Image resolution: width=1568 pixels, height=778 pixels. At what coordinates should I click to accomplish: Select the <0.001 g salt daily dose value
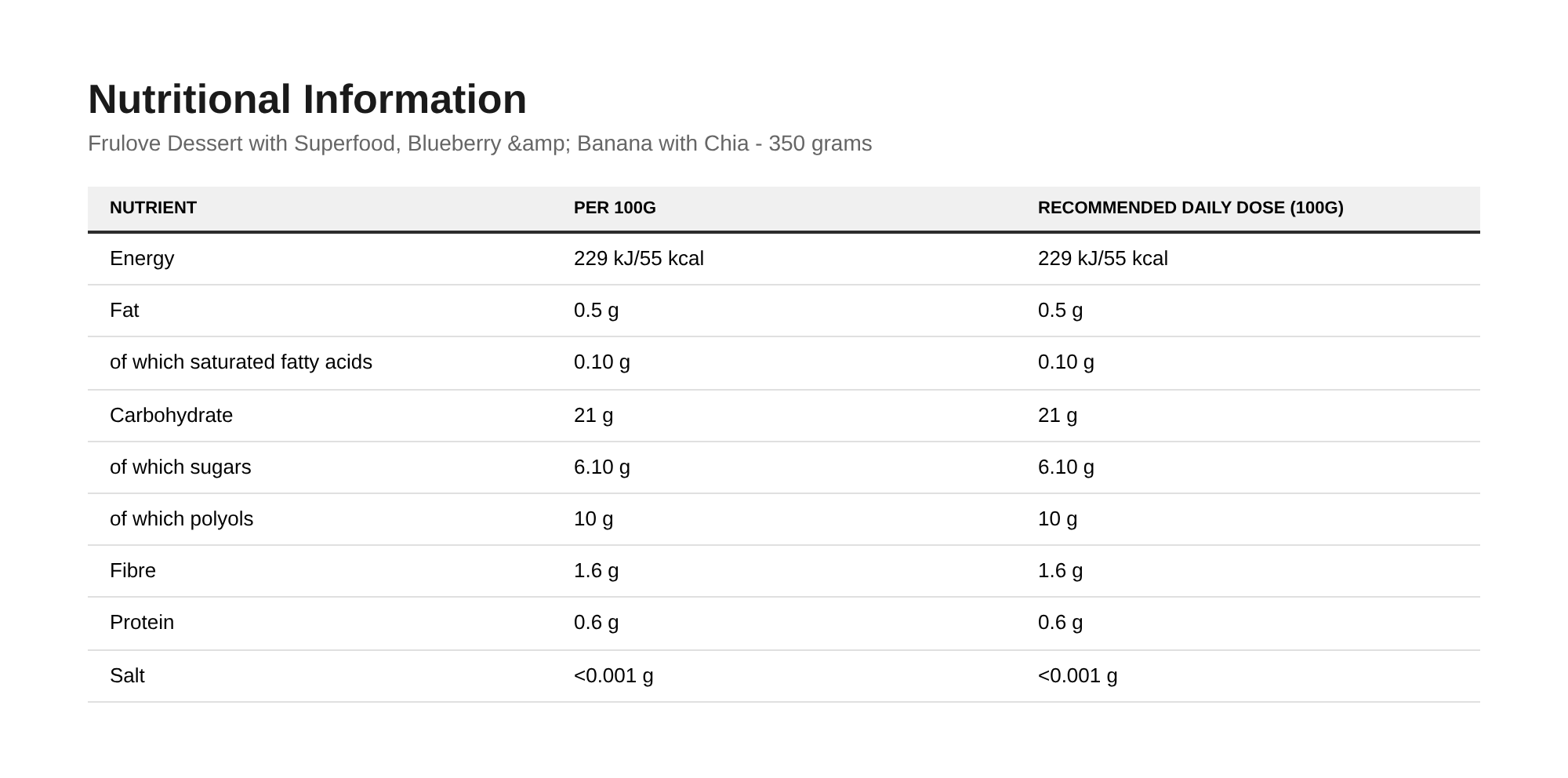pos(1078,676)
